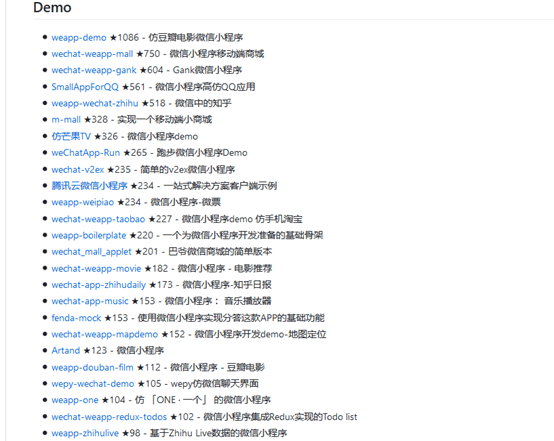Open the 仿芒果TV link
The image size is (554, 441).
click(x=71, y=136)
